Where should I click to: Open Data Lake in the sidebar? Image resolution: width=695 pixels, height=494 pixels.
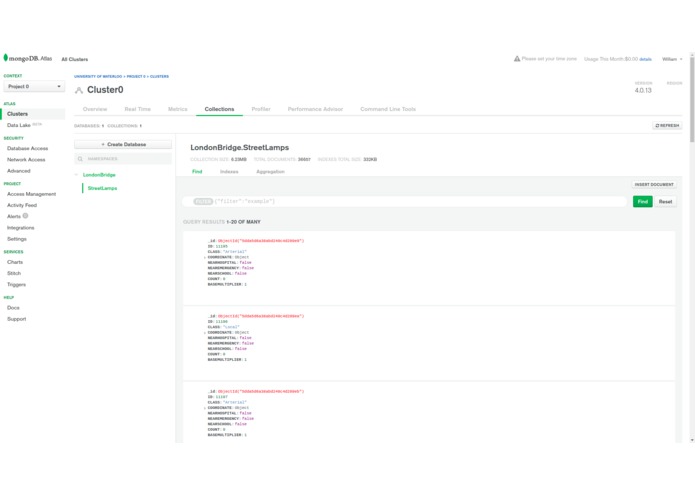[x=19, y=125]
